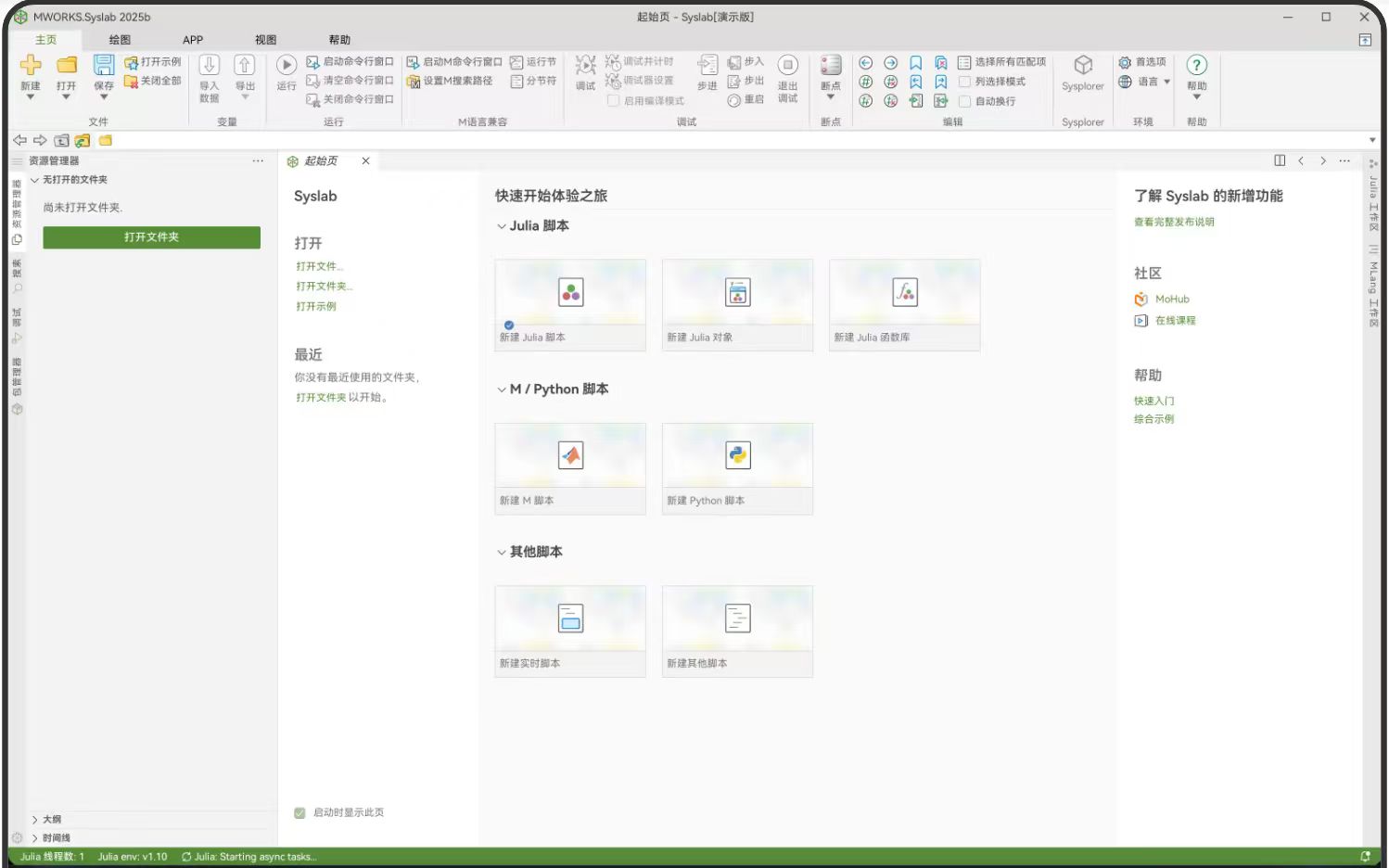Screen dimensions: 1389x868
Task: Switch to the 帮助 ribbon tab
Action: point(339,40)
